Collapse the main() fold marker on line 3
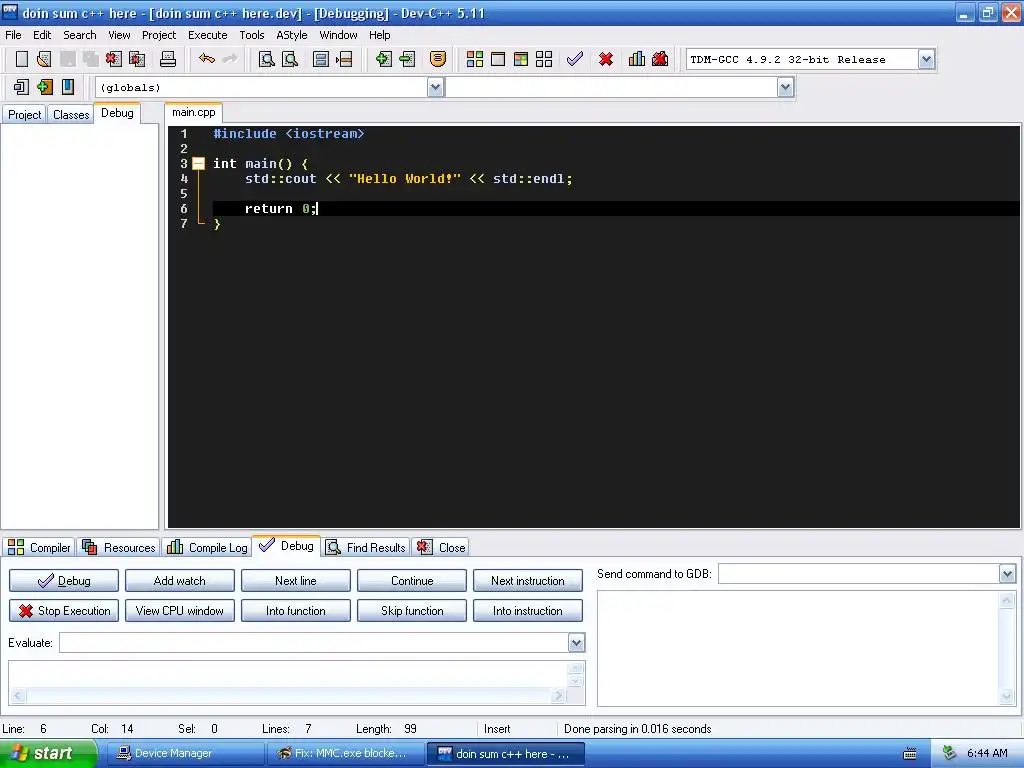This screenshot has height=768, width=1024. pyautogui.click(x=199, y=164)
